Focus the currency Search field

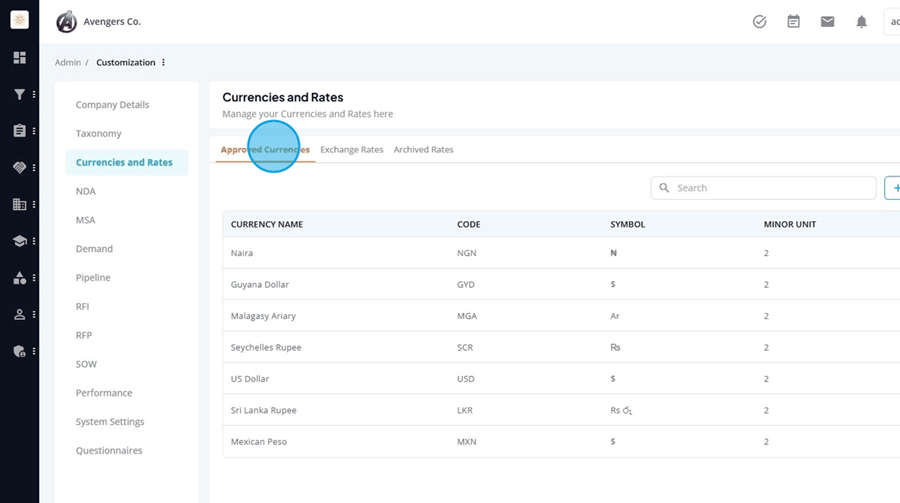[x=763, y=188]
